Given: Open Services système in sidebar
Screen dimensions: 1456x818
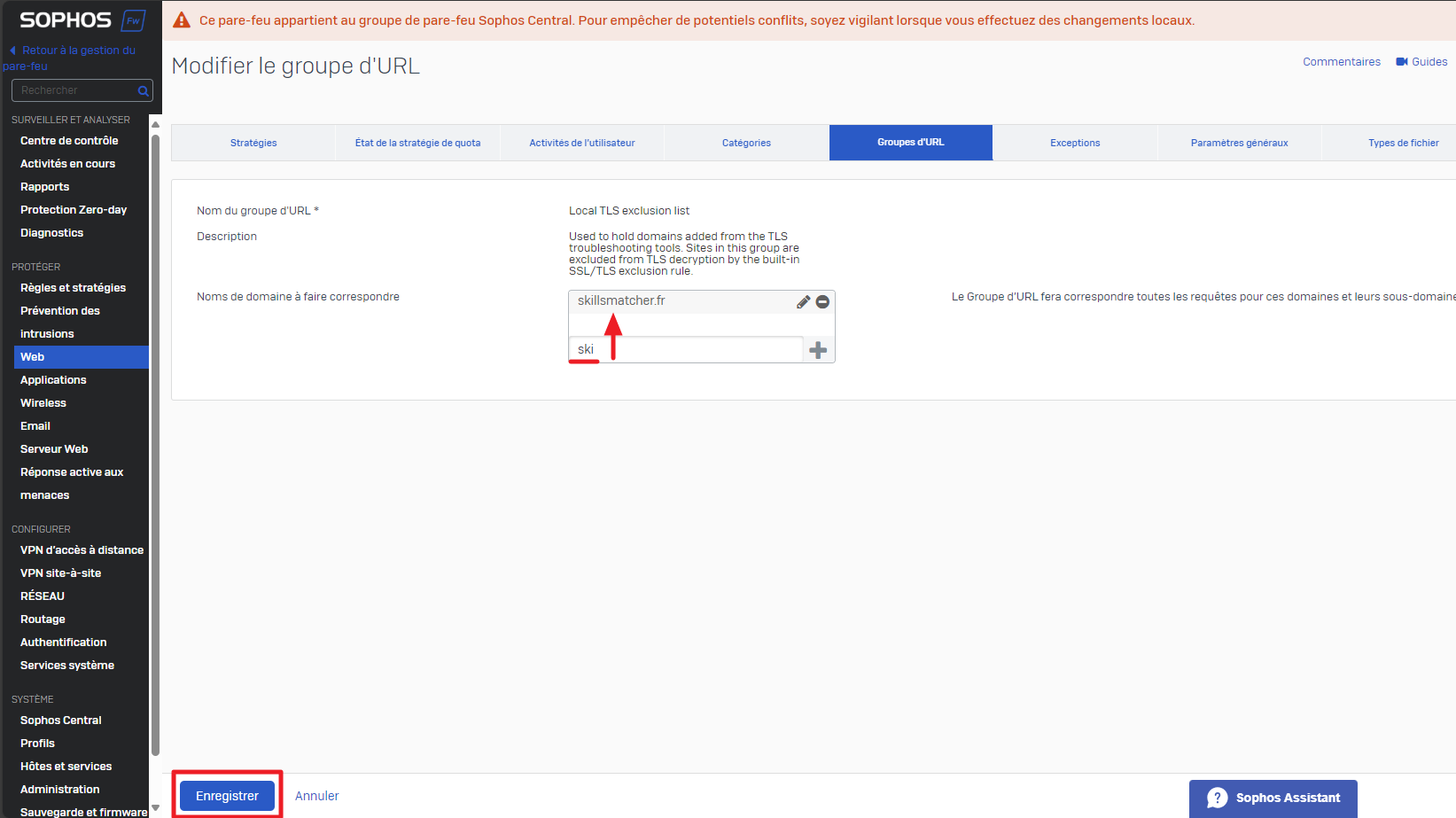Looking at the screenshot, I should coord(67,666).
